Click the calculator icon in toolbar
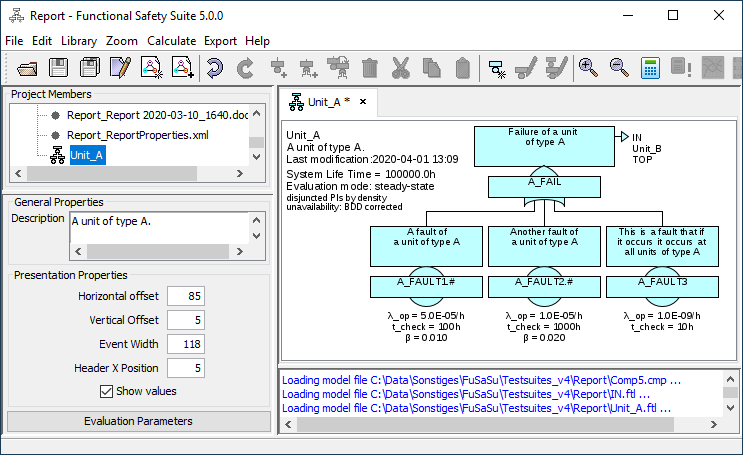This screenshot has width=743, height=455. (650, 68)
